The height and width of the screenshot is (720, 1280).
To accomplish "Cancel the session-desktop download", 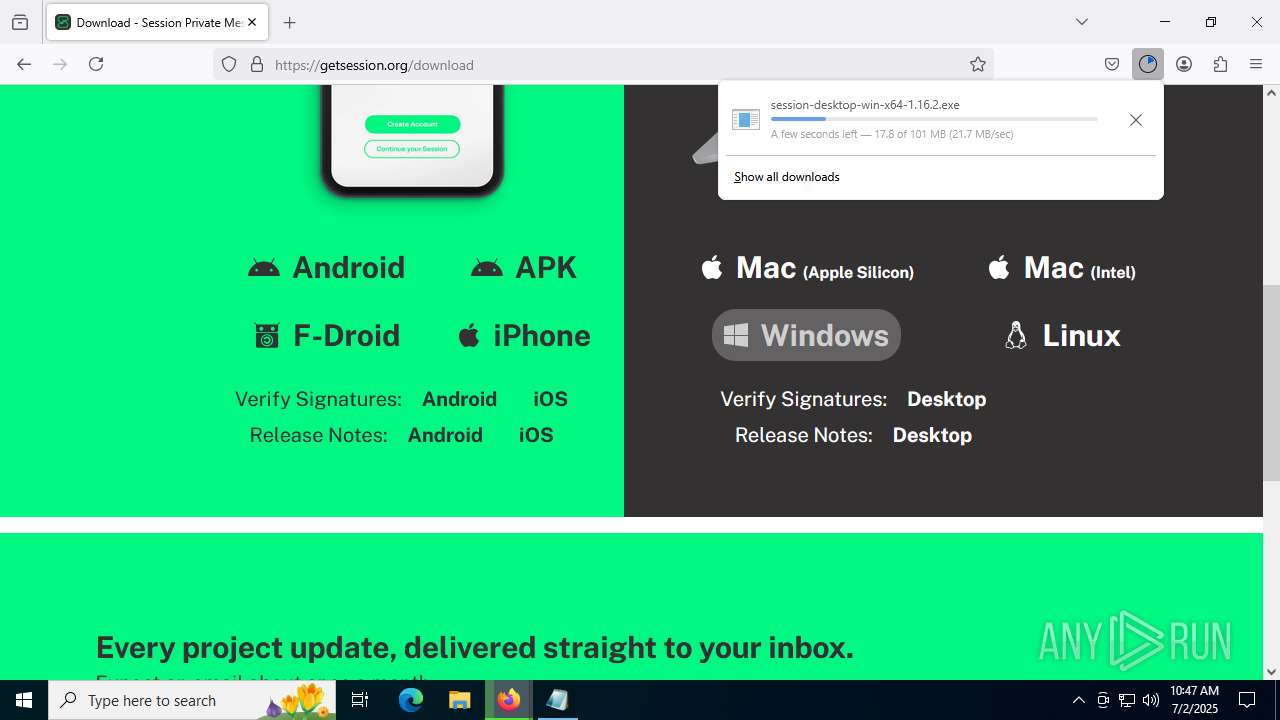I will [1135, 120].
